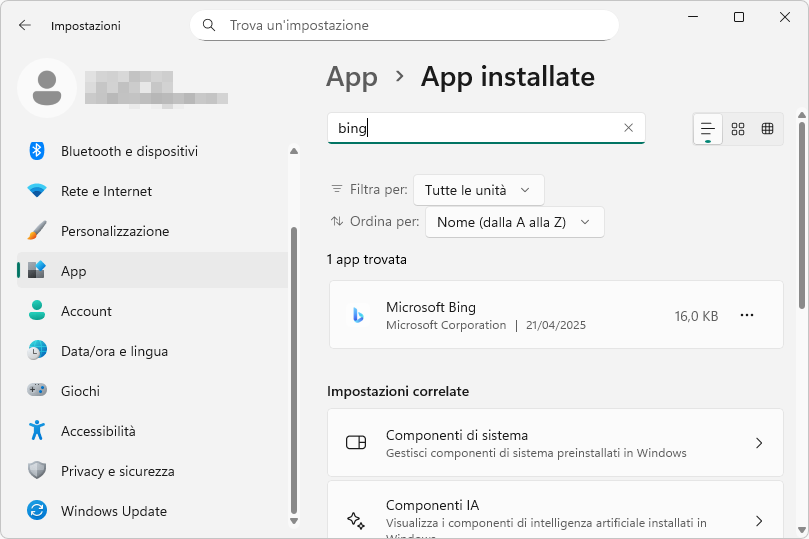Screen dimensions: 809x539
Task: Click the 16,0 KB size value
Action: pyautogui.click(x=696, y=316)
